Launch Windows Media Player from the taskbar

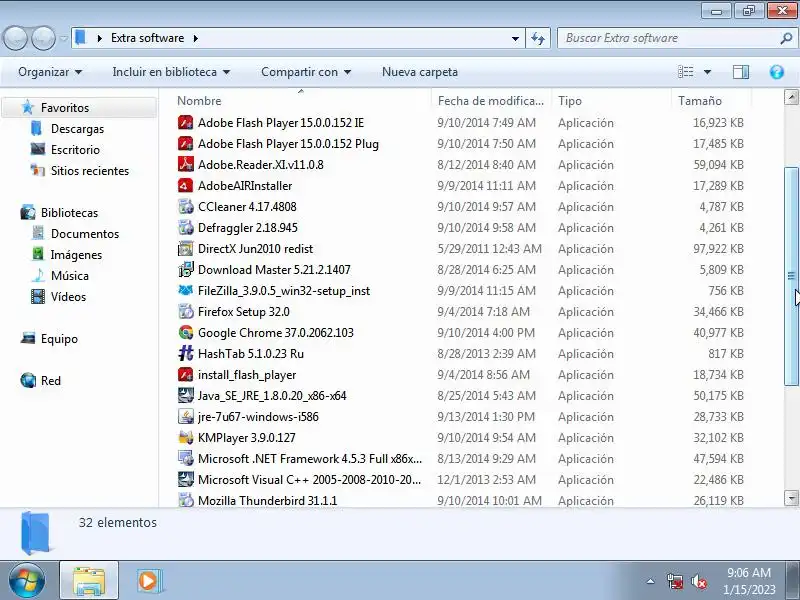(148, 581)
